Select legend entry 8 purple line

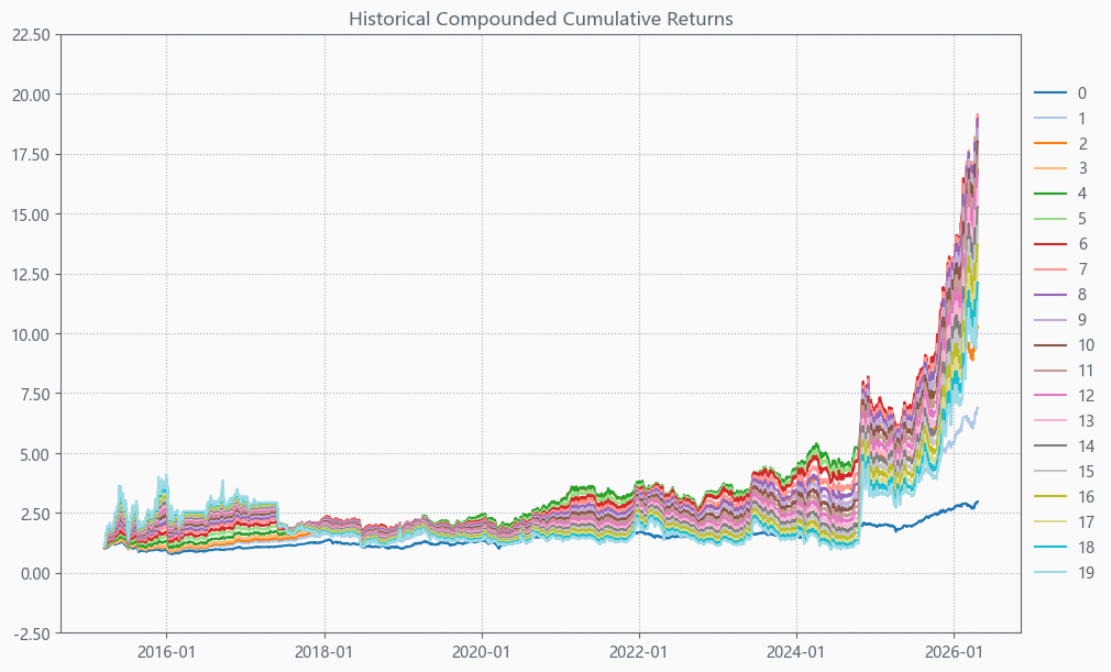point(1050,294)
